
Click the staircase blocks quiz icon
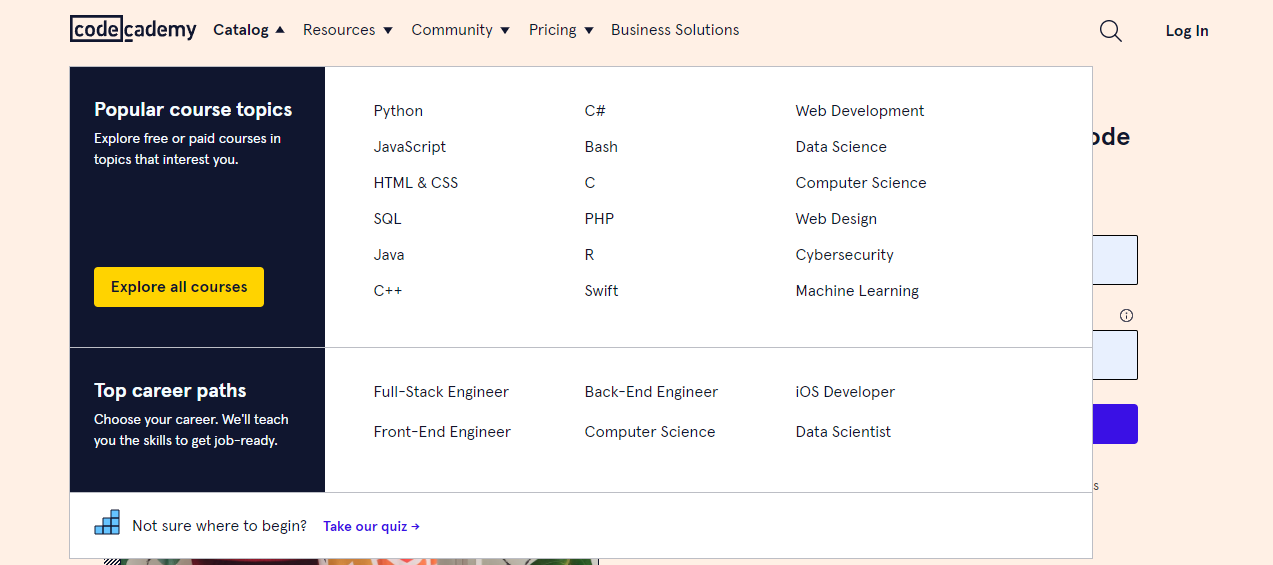click(x=107, y=522)
